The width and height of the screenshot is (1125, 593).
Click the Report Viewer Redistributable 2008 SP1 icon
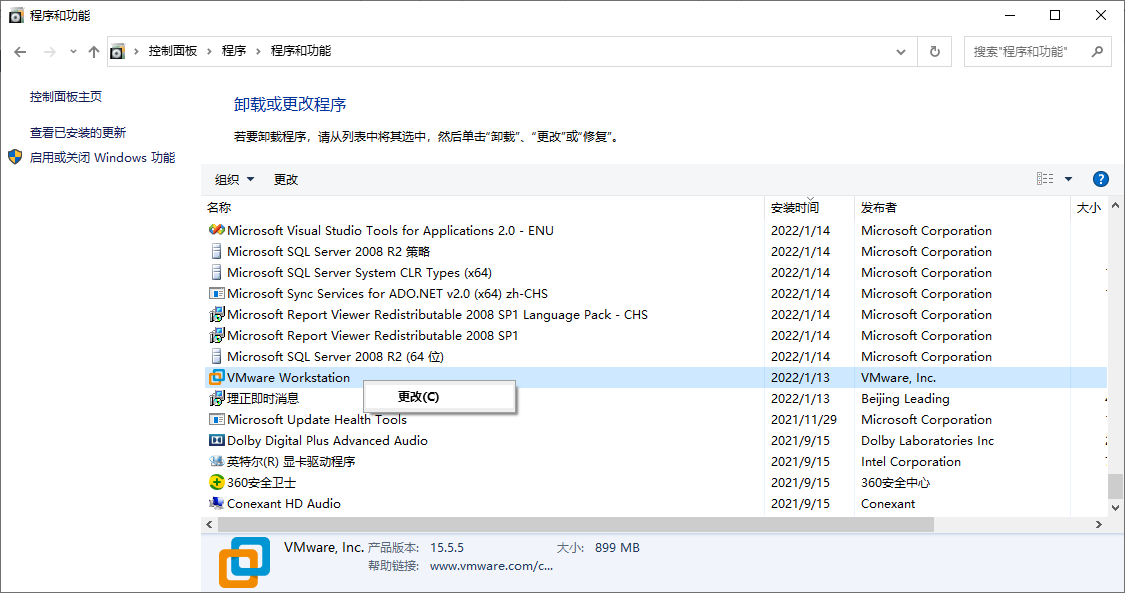point(216,335)
